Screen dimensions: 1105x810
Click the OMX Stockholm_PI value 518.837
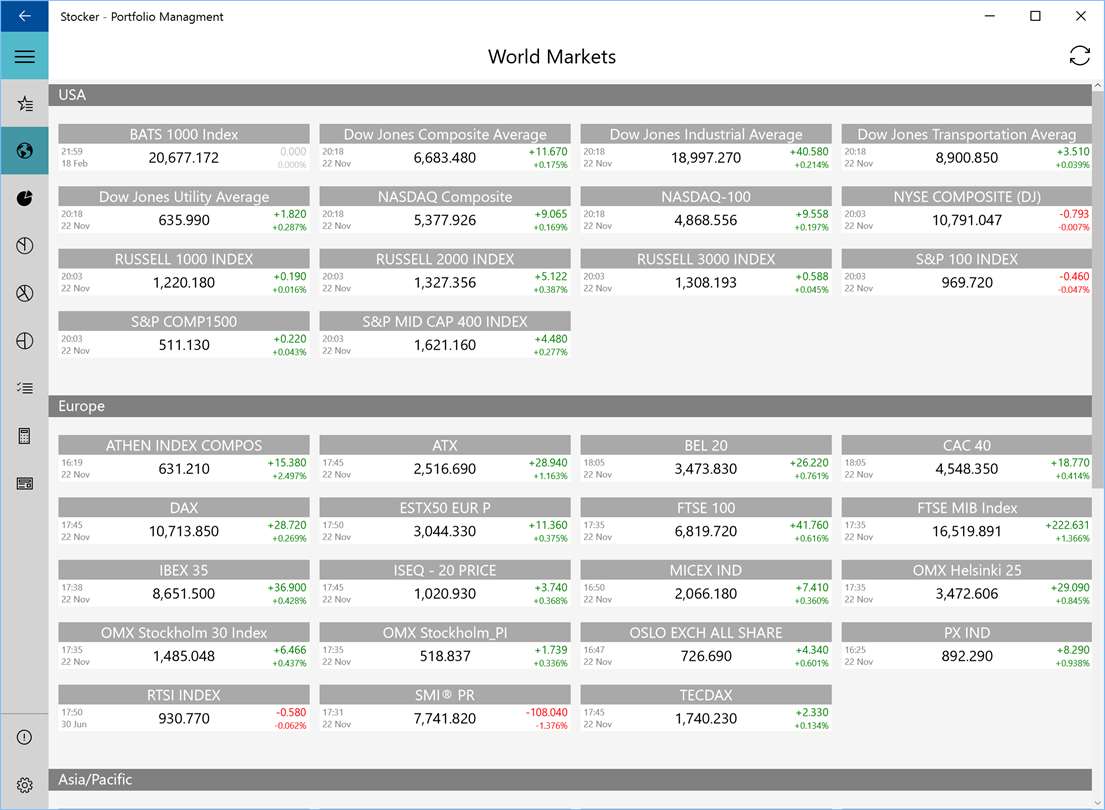pos(445,656)
